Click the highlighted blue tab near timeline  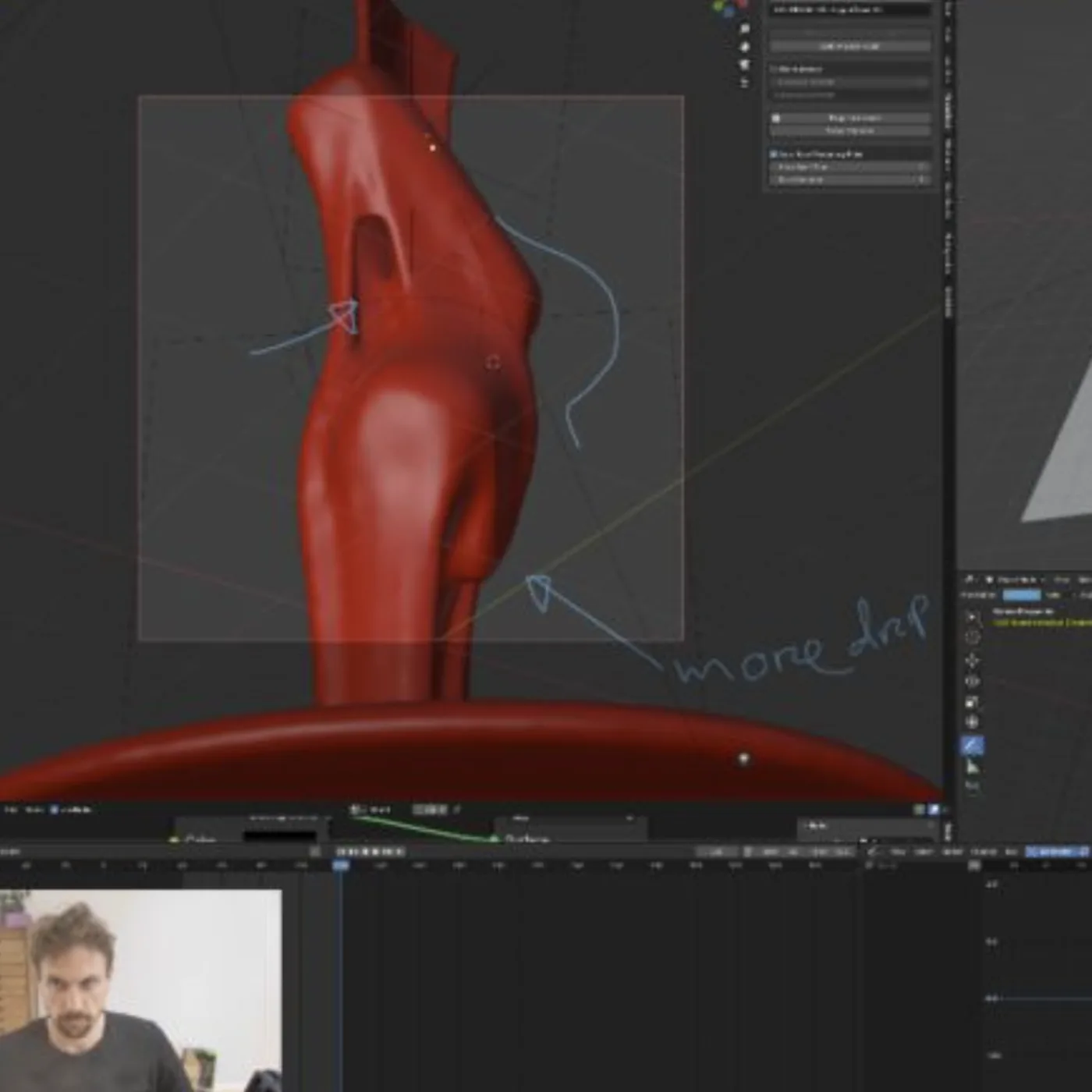pos(1056,852)
